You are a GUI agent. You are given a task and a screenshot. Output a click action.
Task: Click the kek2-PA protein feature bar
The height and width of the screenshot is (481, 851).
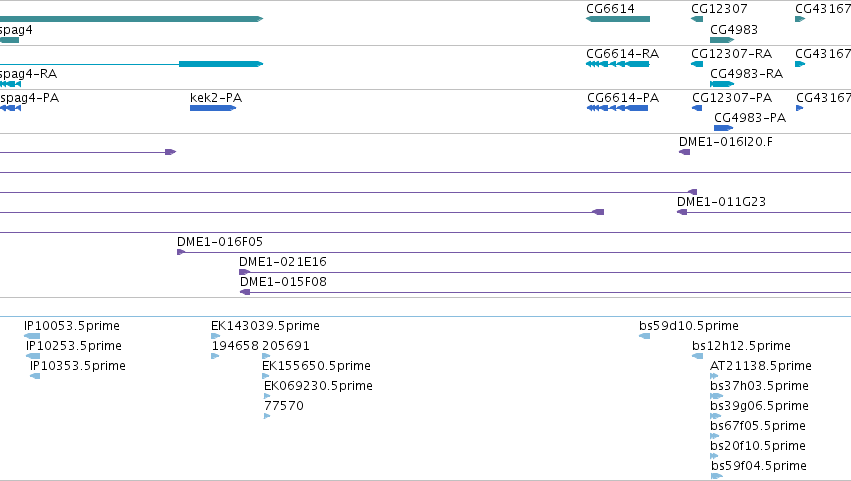pyautogui.click(x=213, y=108)
